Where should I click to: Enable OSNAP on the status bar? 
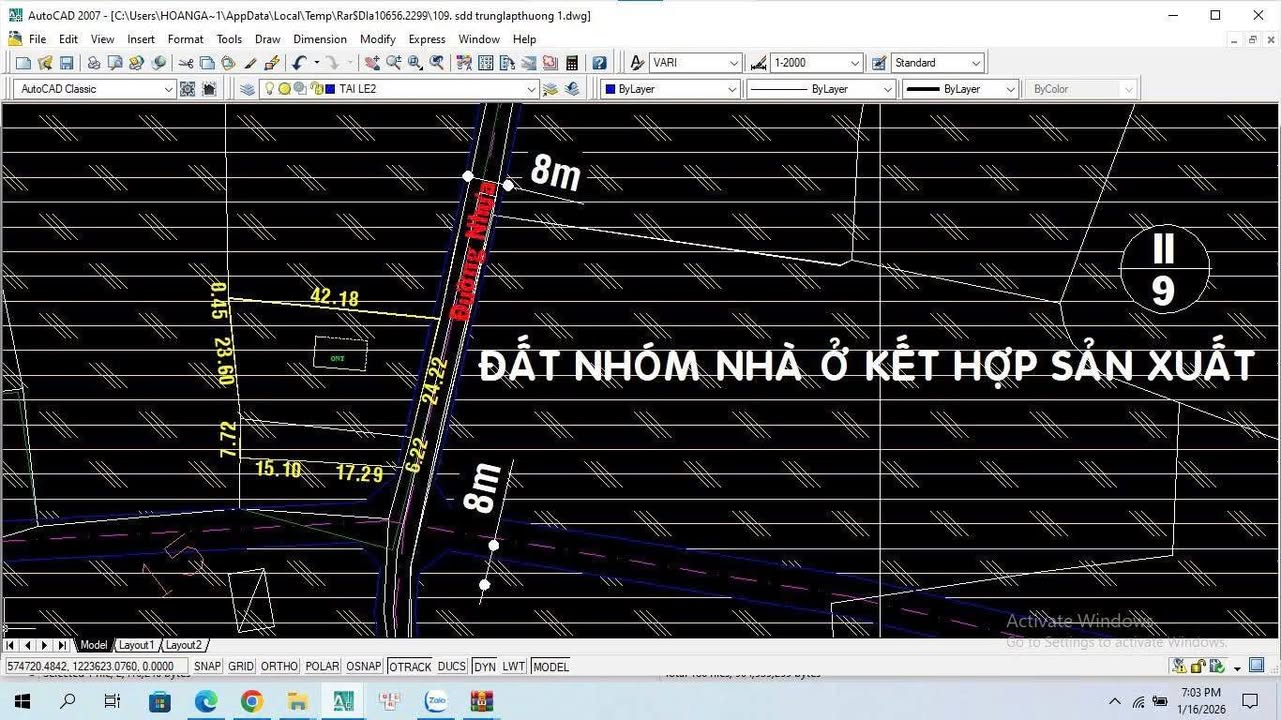363,666
